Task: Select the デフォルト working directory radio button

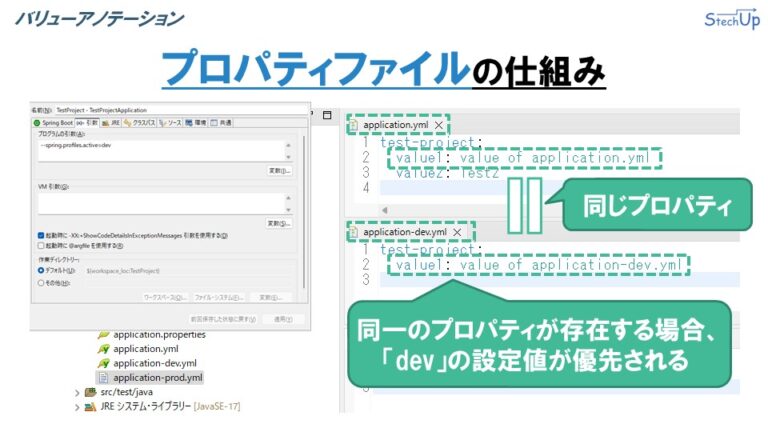Action: [41, 270]
